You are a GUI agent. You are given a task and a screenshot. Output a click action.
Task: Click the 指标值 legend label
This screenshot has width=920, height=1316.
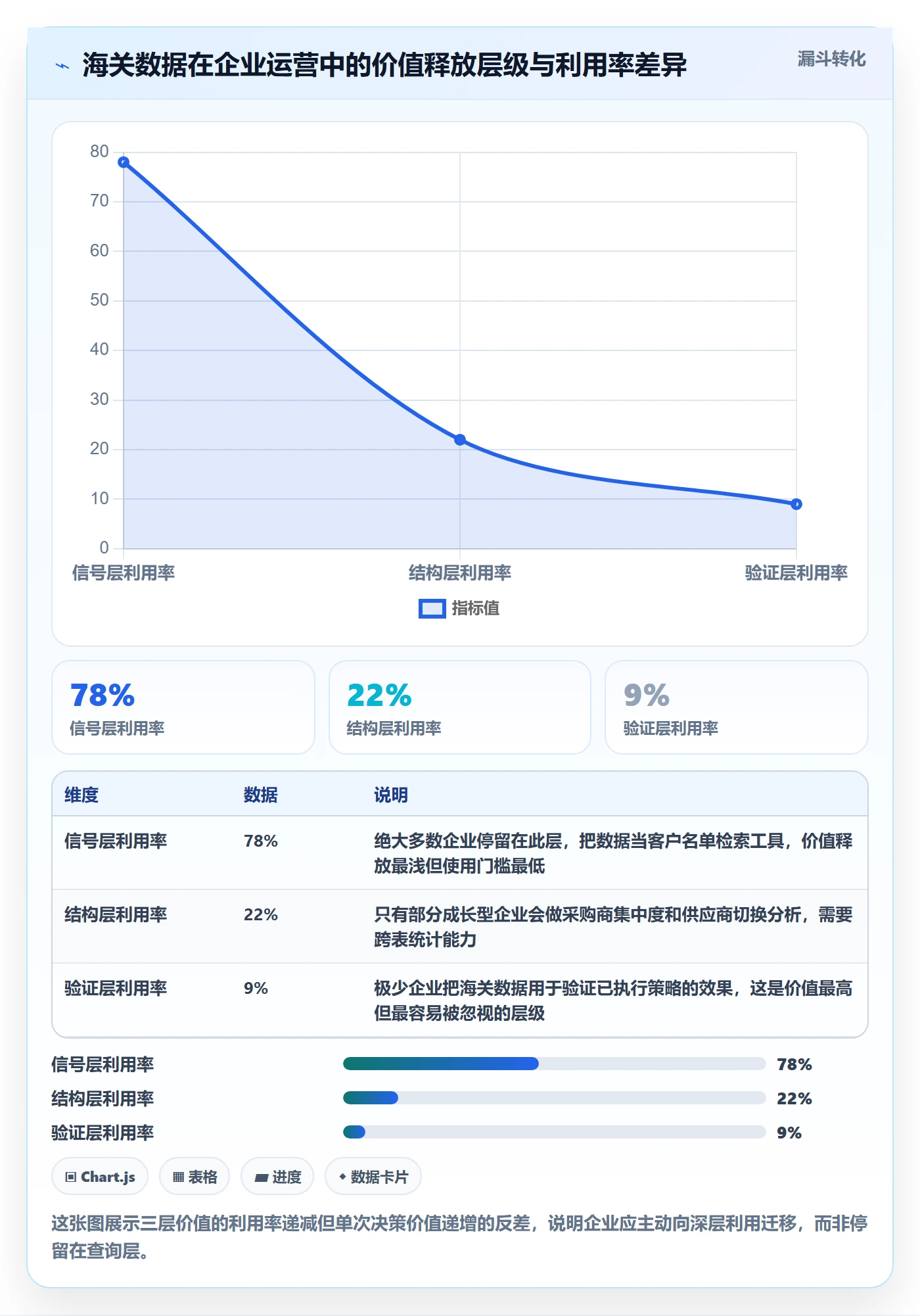click(476, 609)
